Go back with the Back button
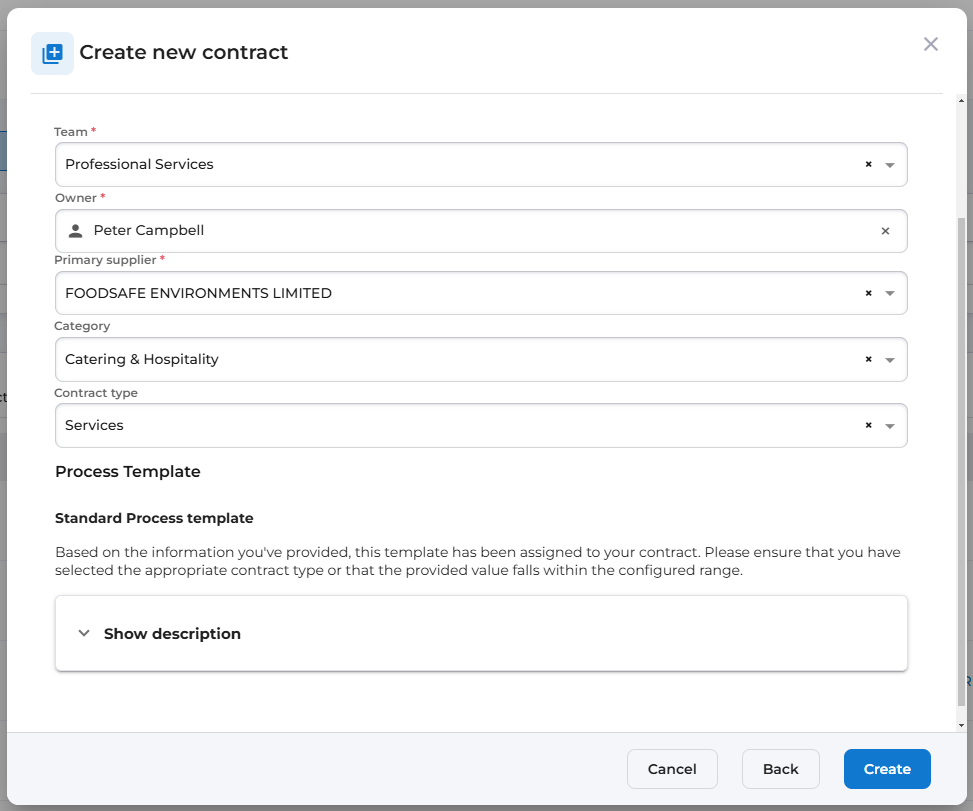Image resolution: width=973 pixels, height=811 pixels. coord(780,769)
